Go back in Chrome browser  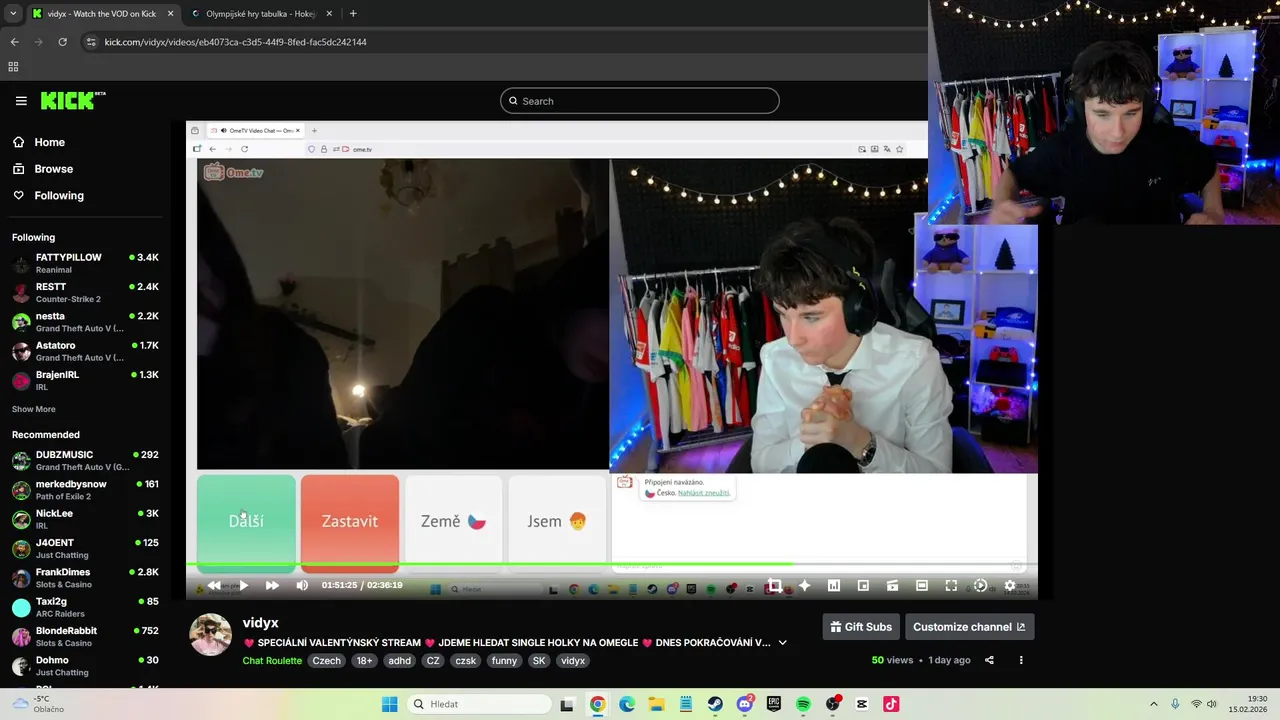(x=14, y=42)
